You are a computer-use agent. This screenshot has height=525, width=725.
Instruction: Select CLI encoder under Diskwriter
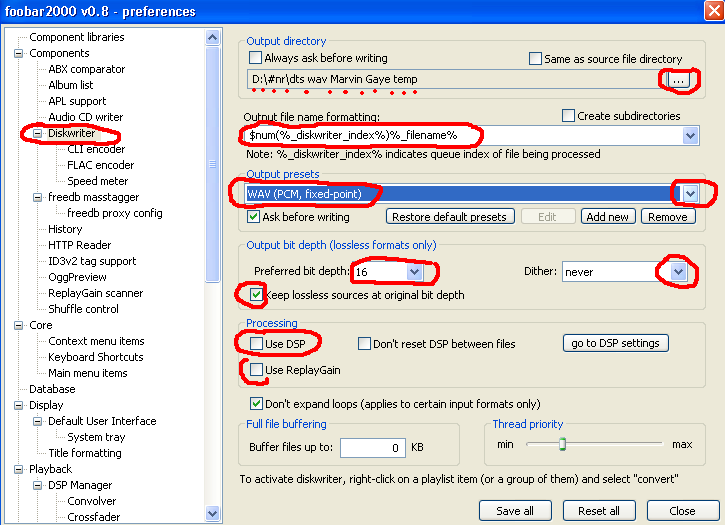point(96,149)
